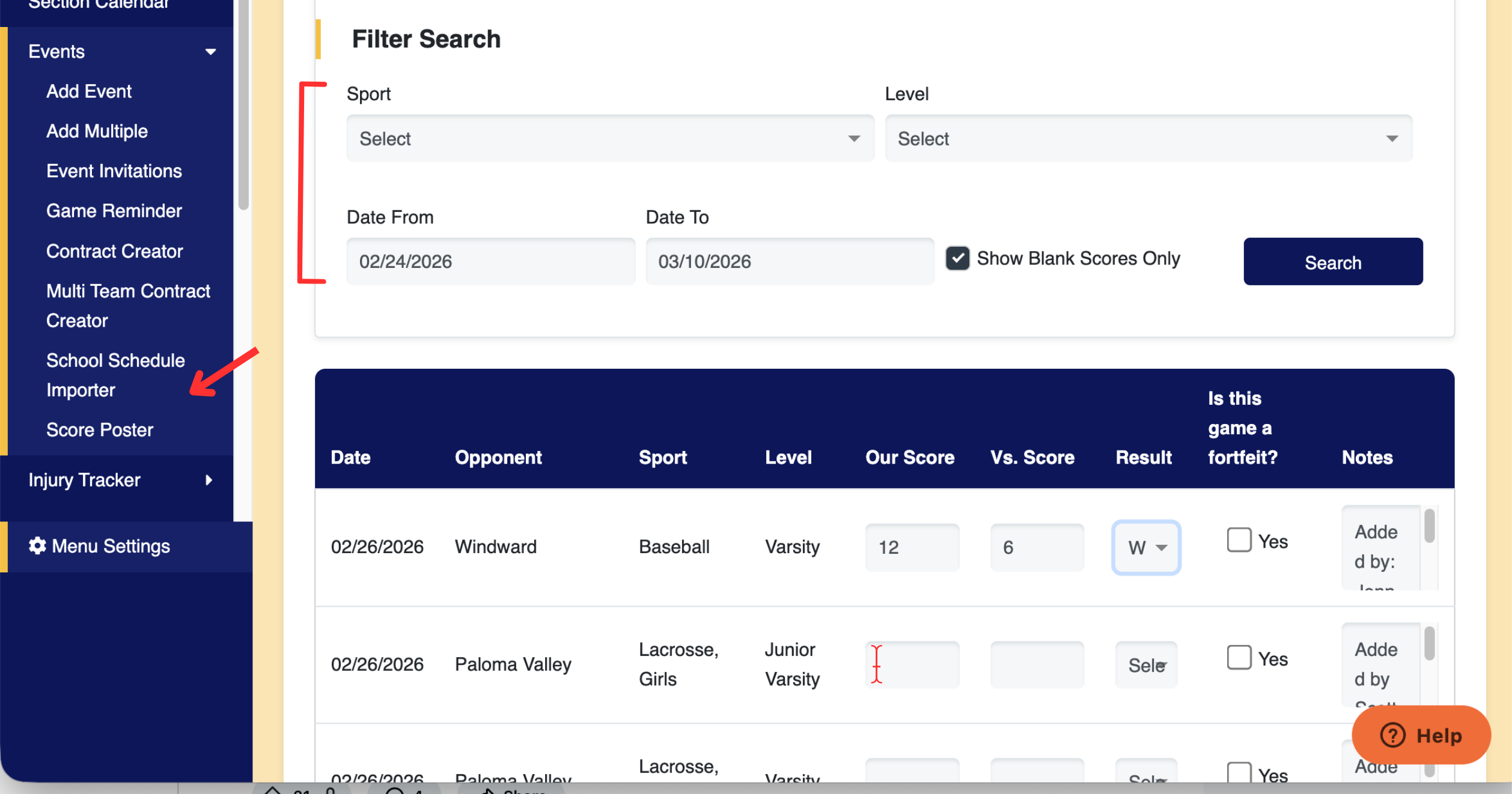Check forfeit Yes for Windward game
The height and width of the screenshot is (794, 1512).
point(1239,540)
